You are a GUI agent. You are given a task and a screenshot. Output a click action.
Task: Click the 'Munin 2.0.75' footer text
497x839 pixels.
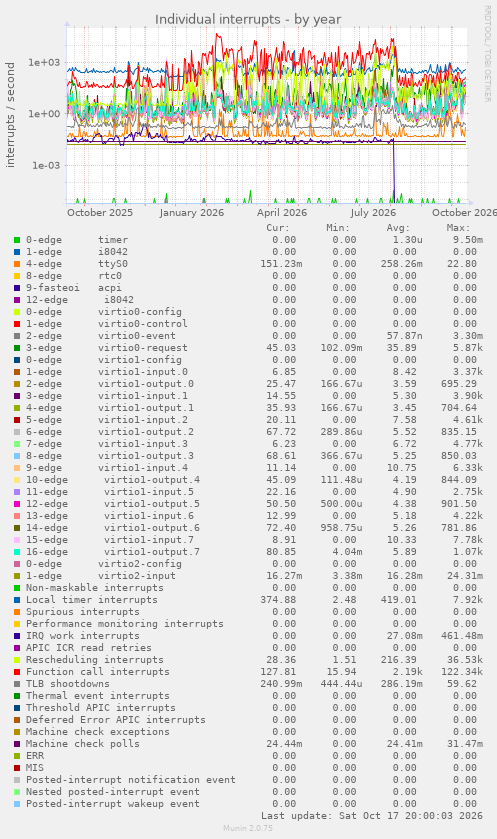tap(248, 828)
